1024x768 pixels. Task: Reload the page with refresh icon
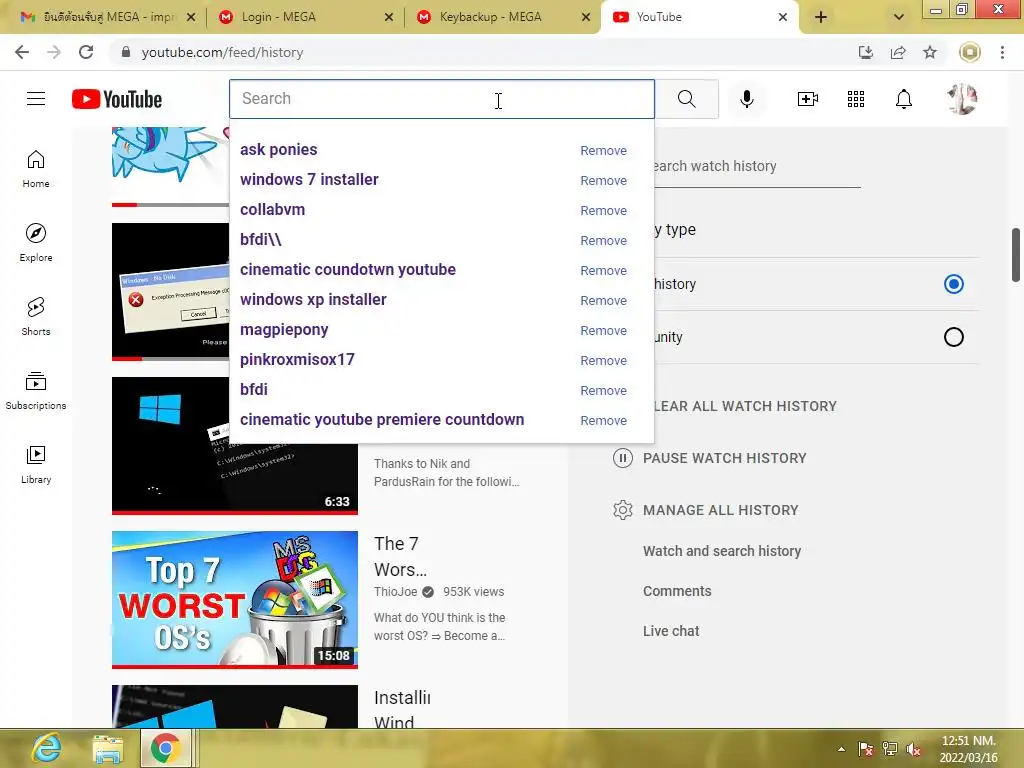[86, 52]
